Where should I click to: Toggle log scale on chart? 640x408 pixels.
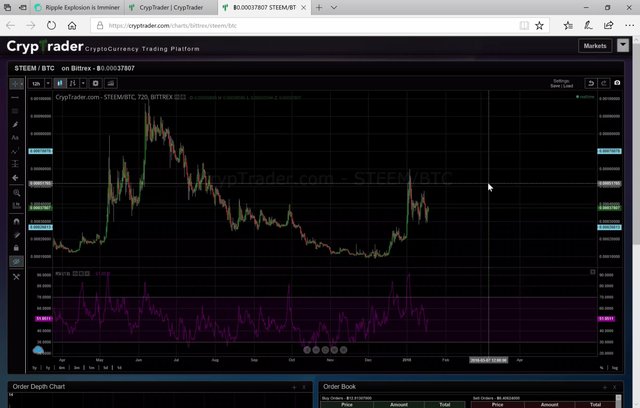tap(614, 368)
